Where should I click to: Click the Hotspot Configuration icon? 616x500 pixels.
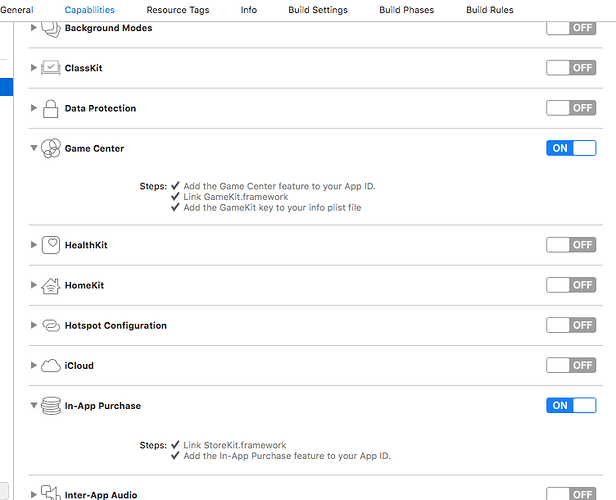tap(50, 325)
